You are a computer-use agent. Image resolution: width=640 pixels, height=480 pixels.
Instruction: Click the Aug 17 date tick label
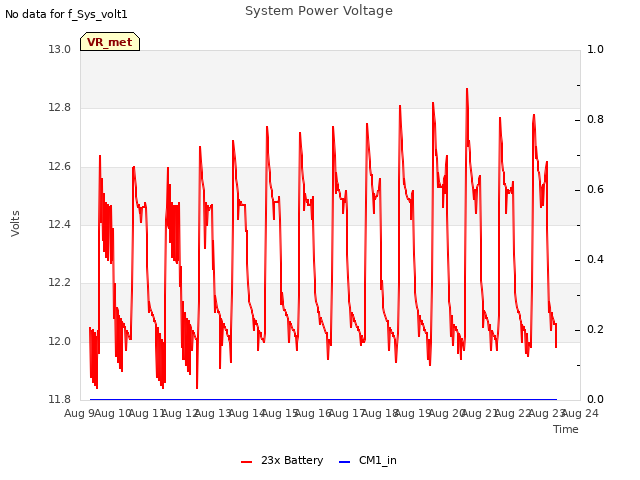tap(347, 414)
